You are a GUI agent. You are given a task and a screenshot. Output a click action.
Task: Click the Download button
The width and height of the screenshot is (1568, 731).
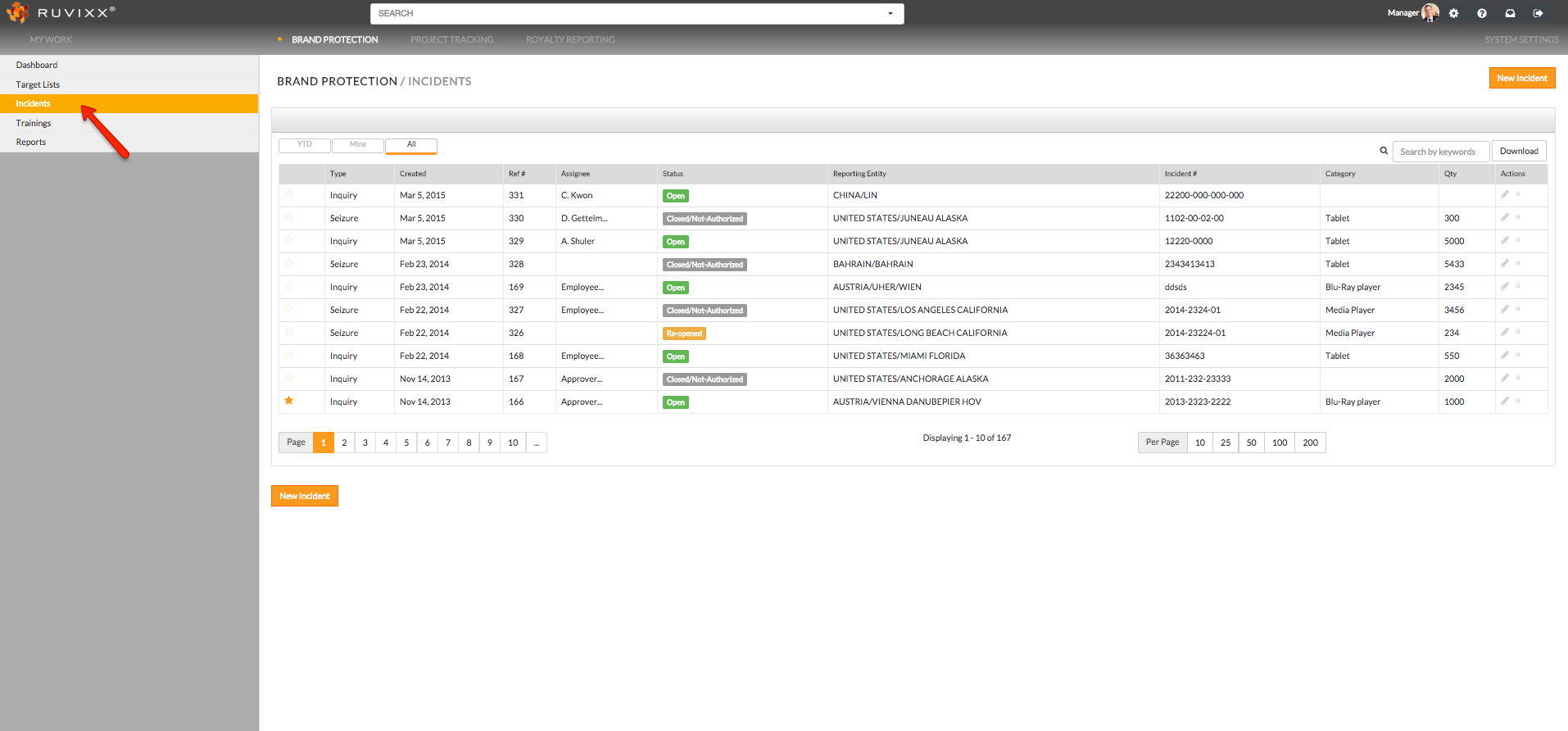coord(1518,151)
